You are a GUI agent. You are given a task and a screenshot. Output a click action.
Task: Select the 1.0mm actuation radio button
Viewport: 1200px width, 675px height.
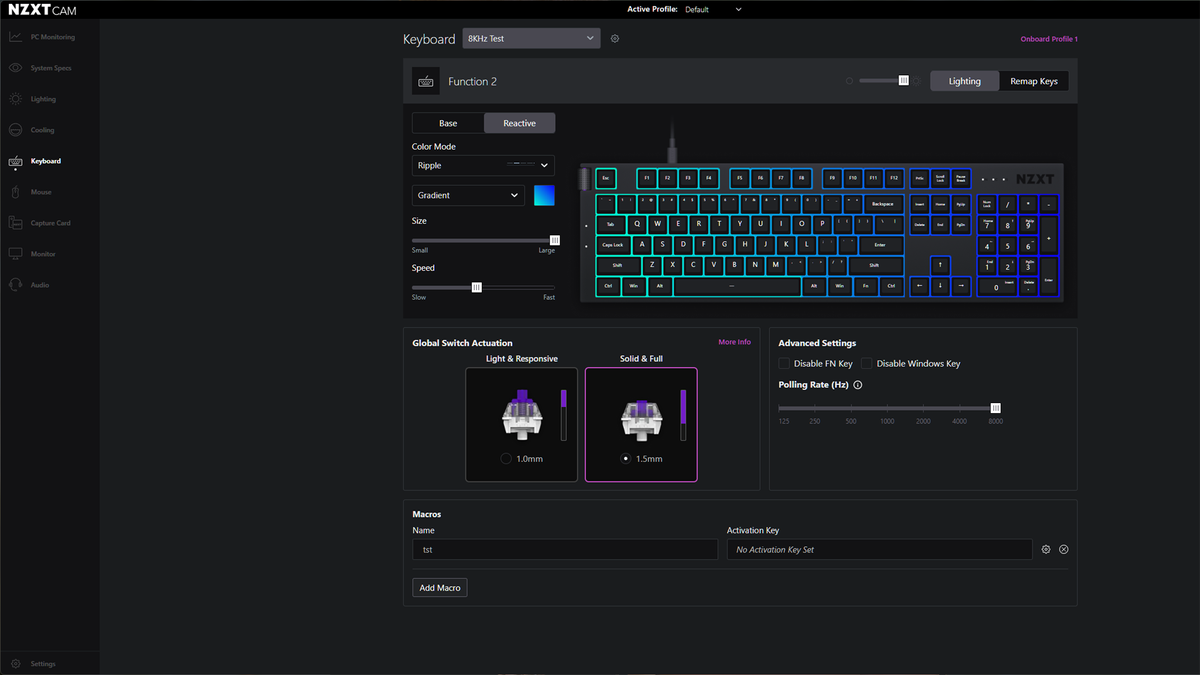506,459
